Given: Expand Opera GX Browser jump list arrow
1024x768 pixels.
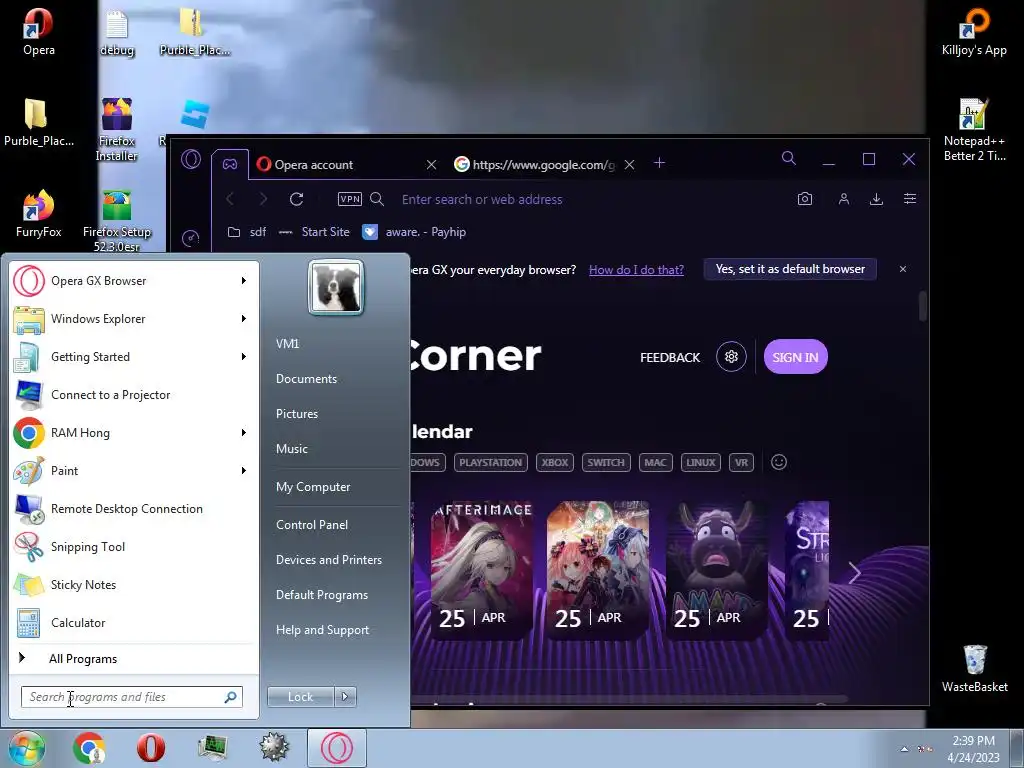Looking at the screenshot, I should coord(244,281).
